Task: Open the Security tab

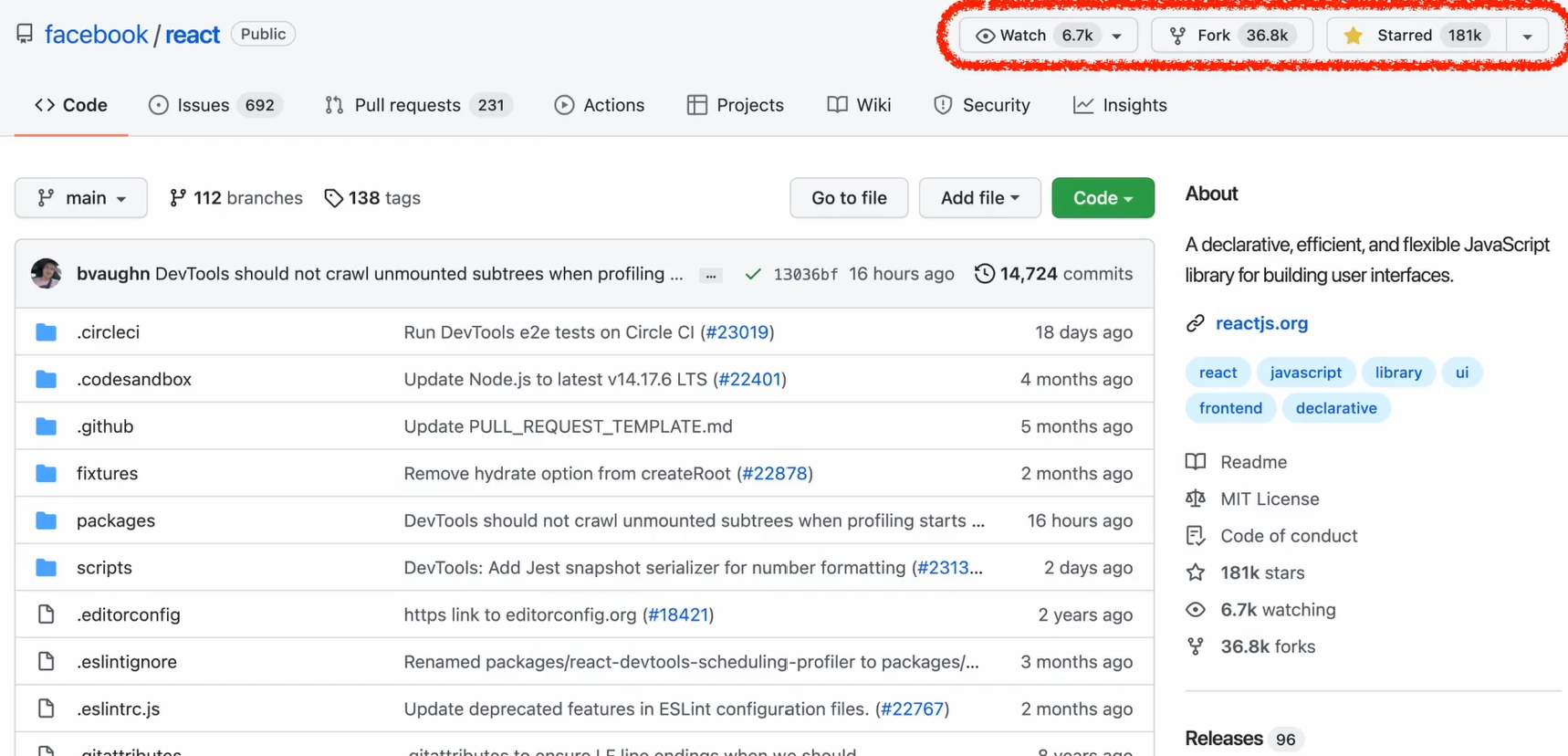Action: click(x=982, y=105)
